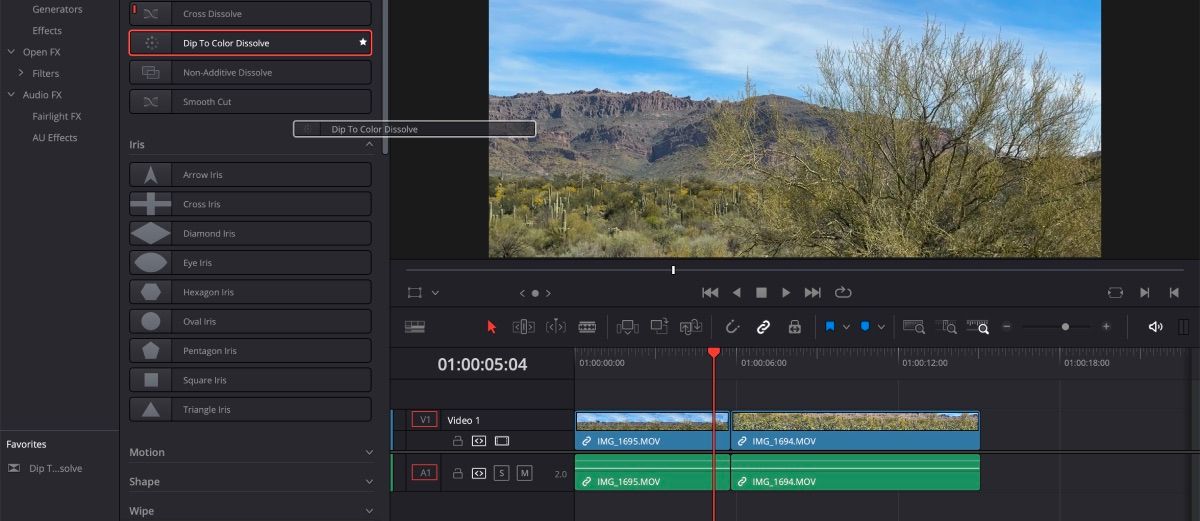The height and width of the screenshot is (521, 1200).
Task: Click the audio volume speaker icon
Action: pos(1155,327)
